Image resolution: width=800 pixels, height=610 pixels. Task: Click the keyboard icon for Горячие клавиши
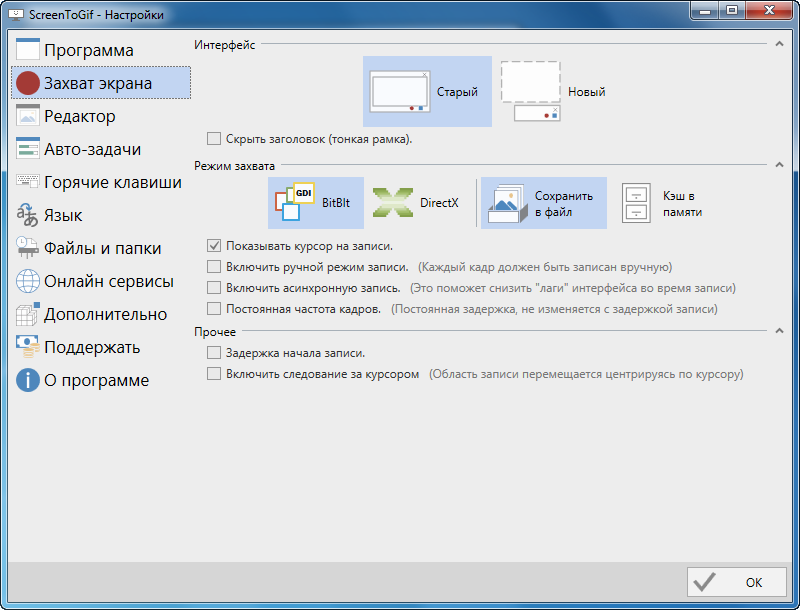pyautogui.click(x=28, y=181)
